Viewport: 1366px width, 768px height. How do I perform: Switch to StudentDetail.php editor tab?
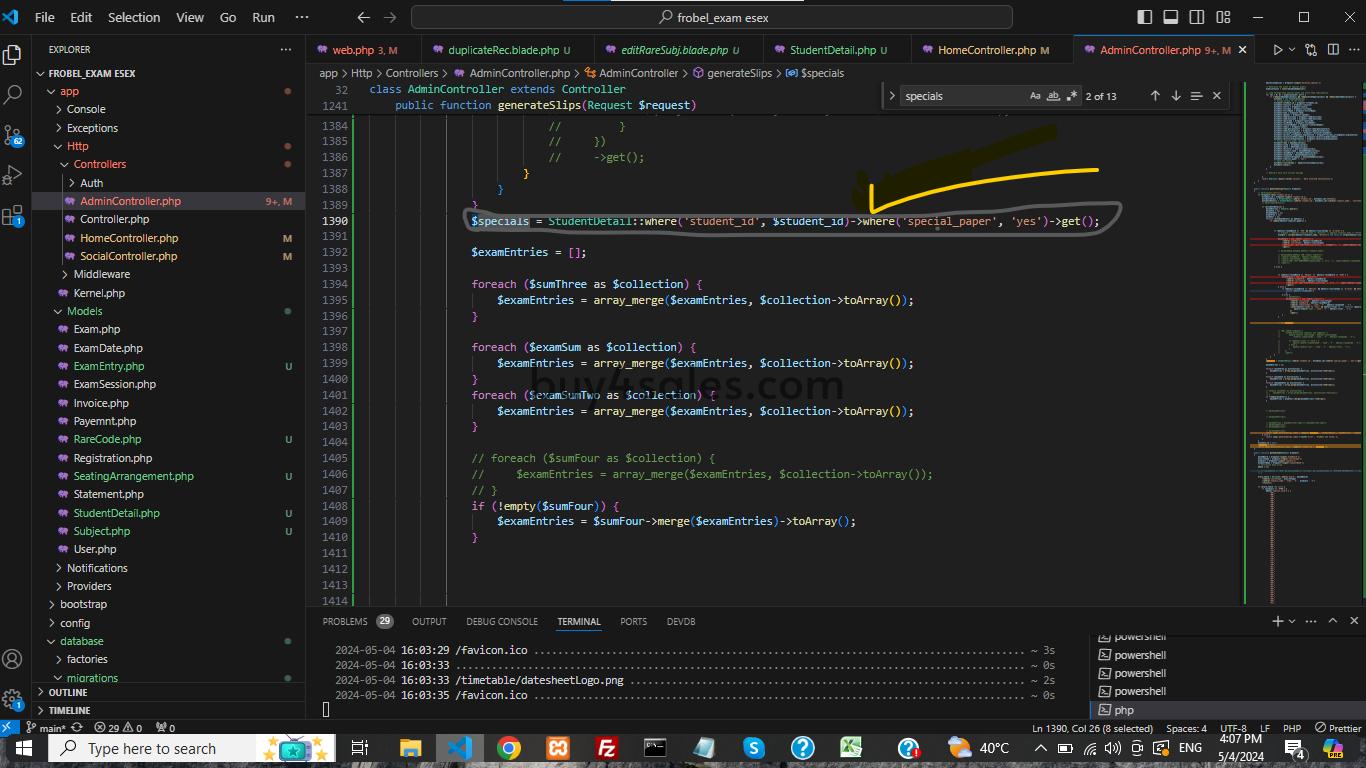coord(837,49)
